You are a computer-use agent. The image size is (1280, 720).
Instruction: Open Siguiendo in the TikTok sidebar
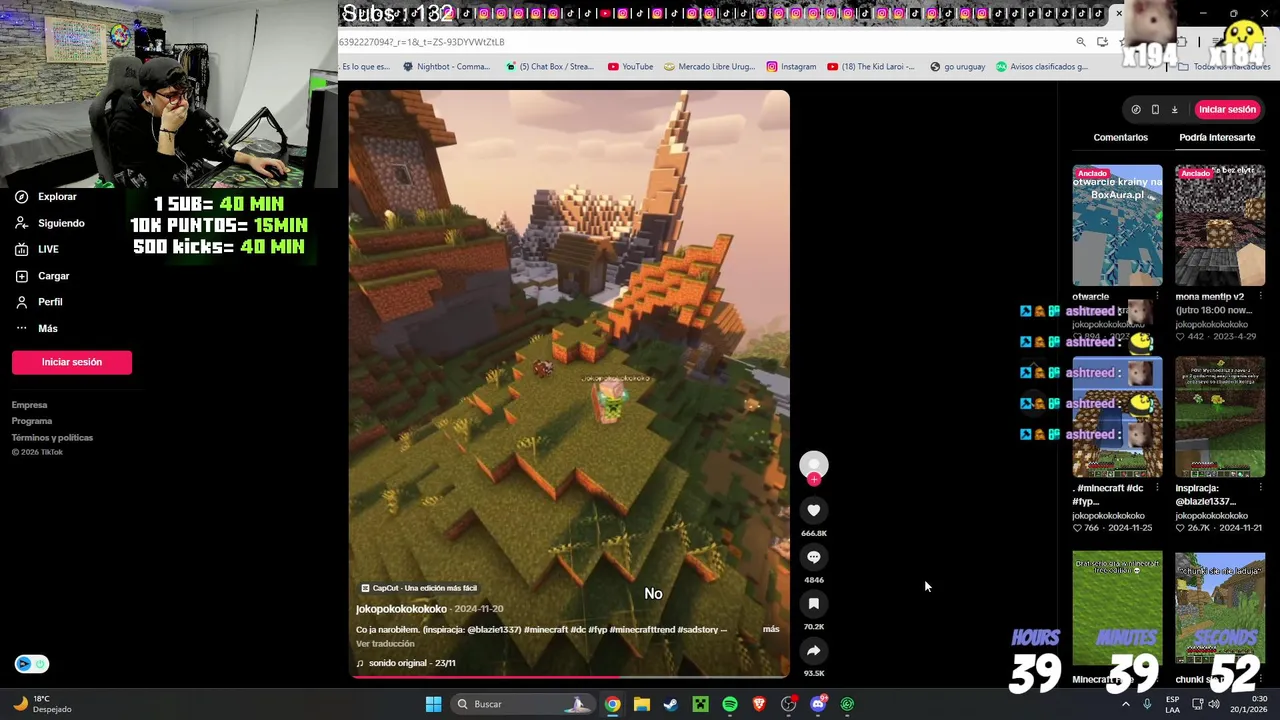50,223
